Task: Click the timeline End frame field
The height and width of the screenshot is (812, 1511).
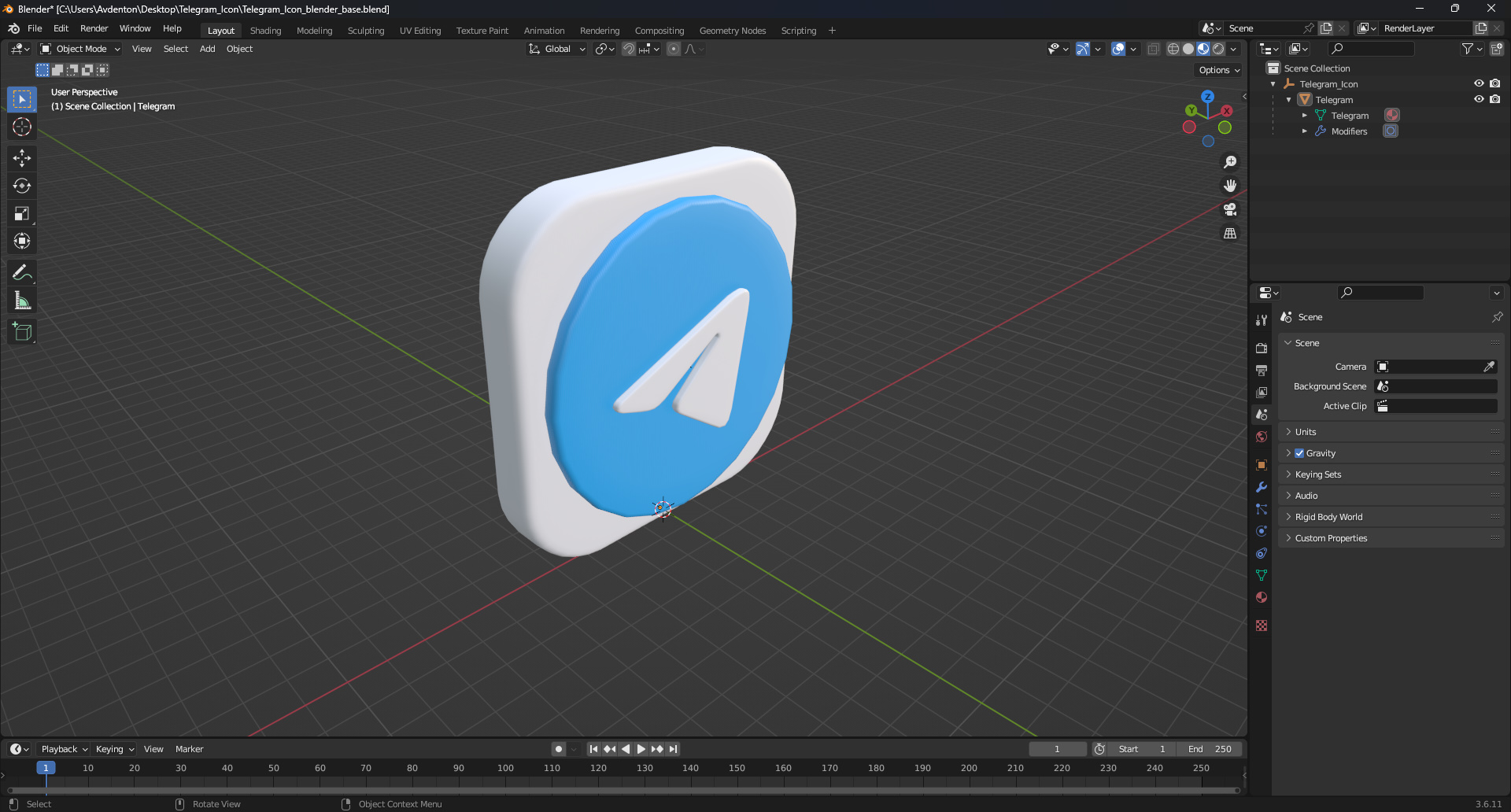Action: (x=1210, y=749)
